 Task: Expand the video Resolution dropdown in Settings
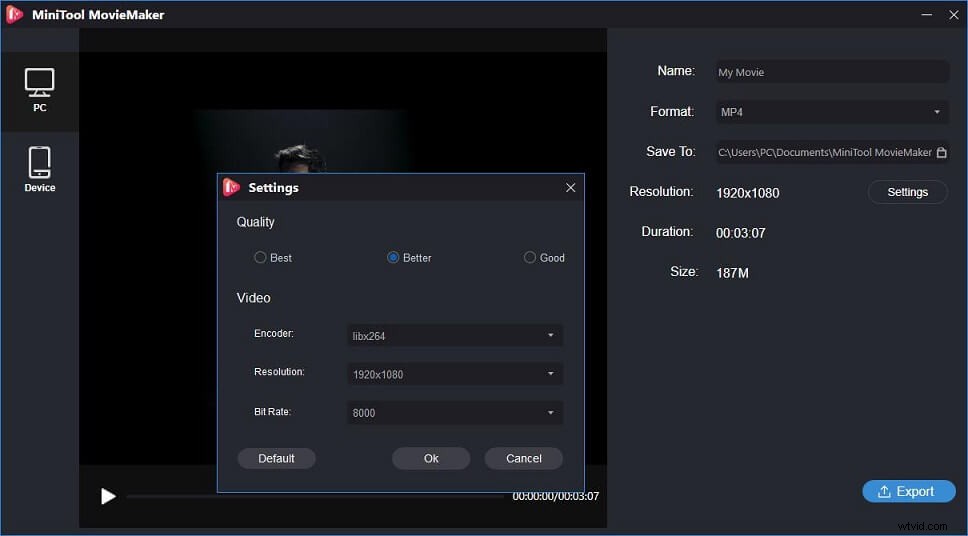pyautogui.click(x=454, y=374)
